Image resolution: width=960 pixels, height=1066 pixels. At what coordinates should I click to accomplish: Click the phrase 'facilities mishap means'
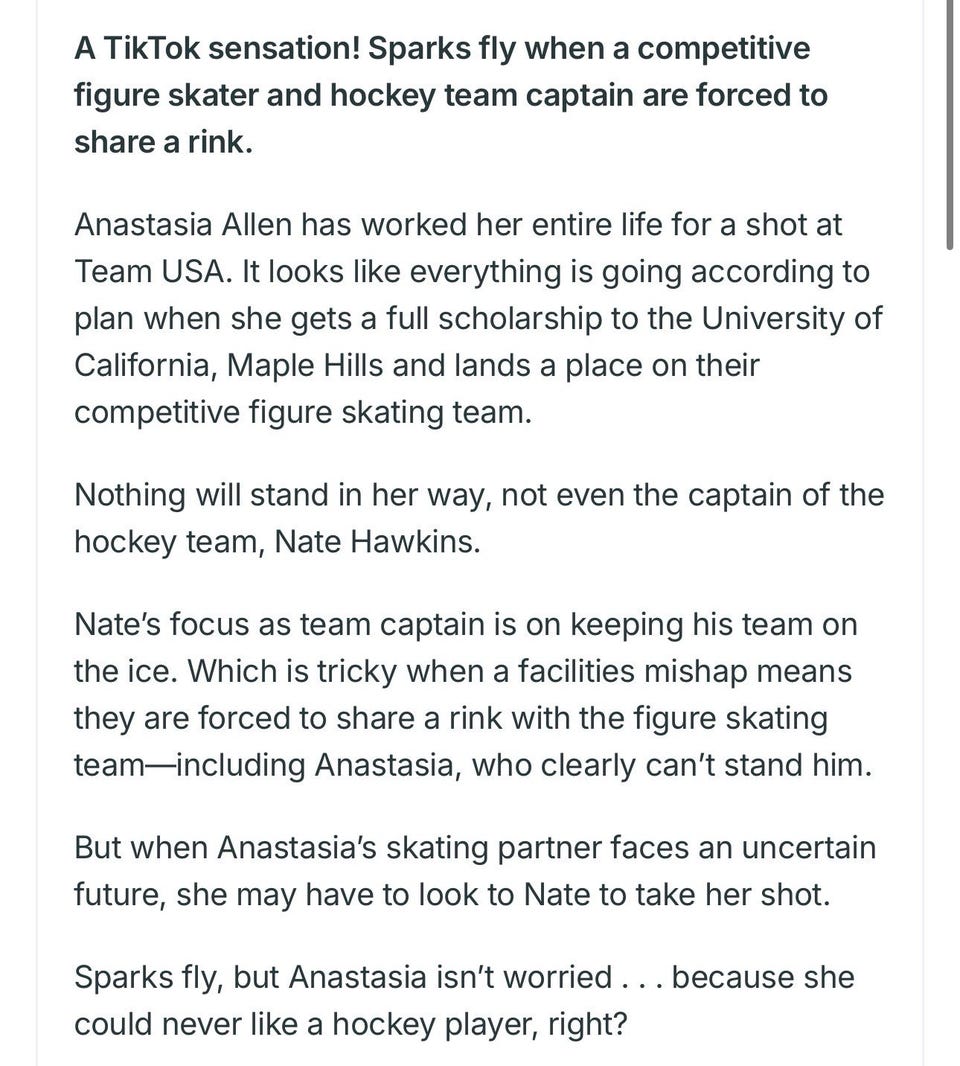685,672
